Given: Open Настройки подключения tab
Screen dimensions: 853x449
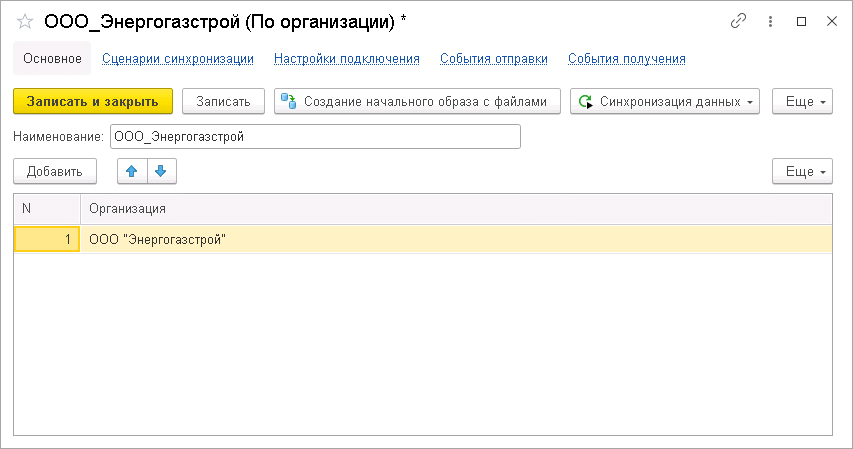Looking at the screenshot, I should (347, 58).
